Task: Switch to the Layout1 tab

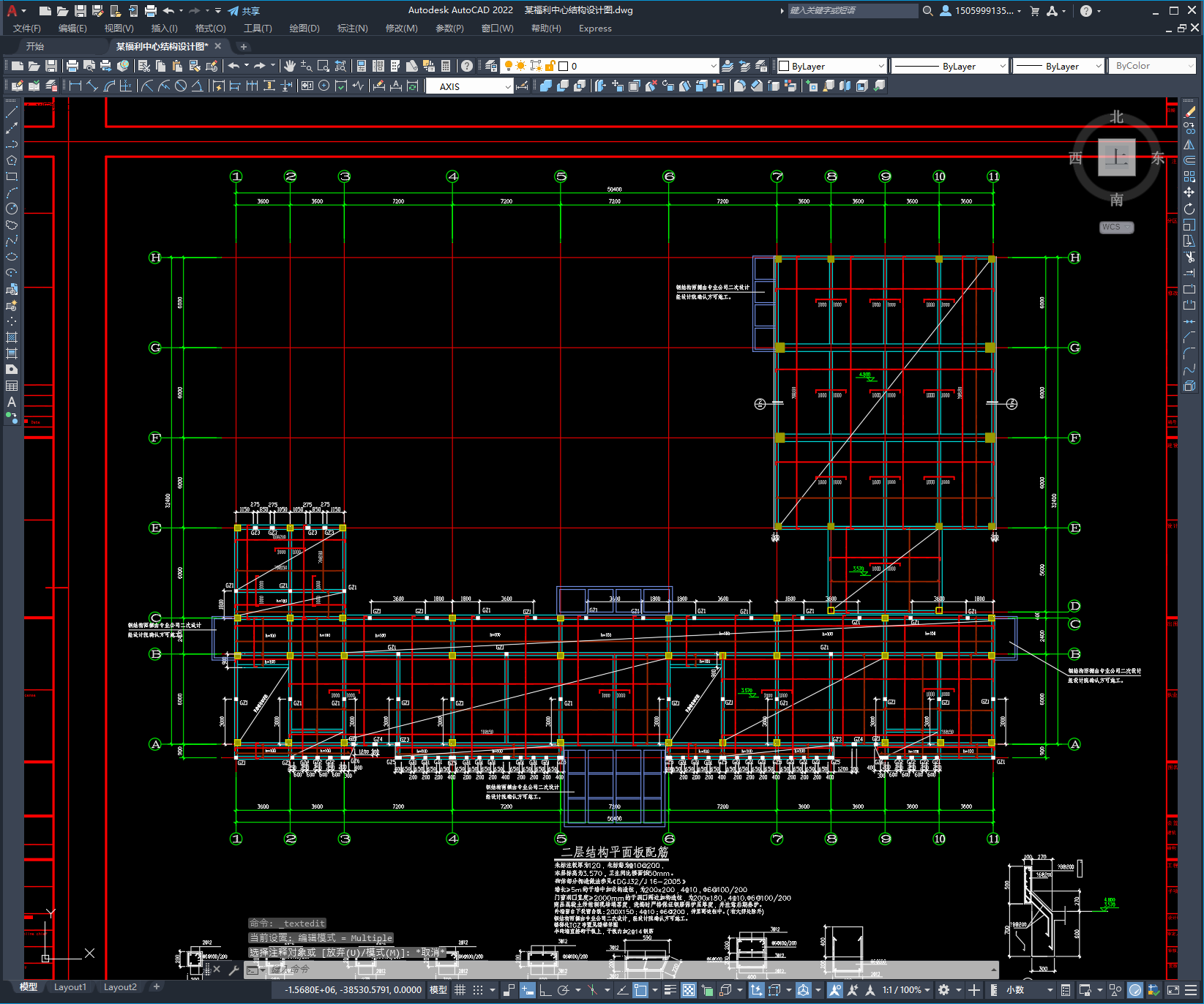Action: point(70,986)
